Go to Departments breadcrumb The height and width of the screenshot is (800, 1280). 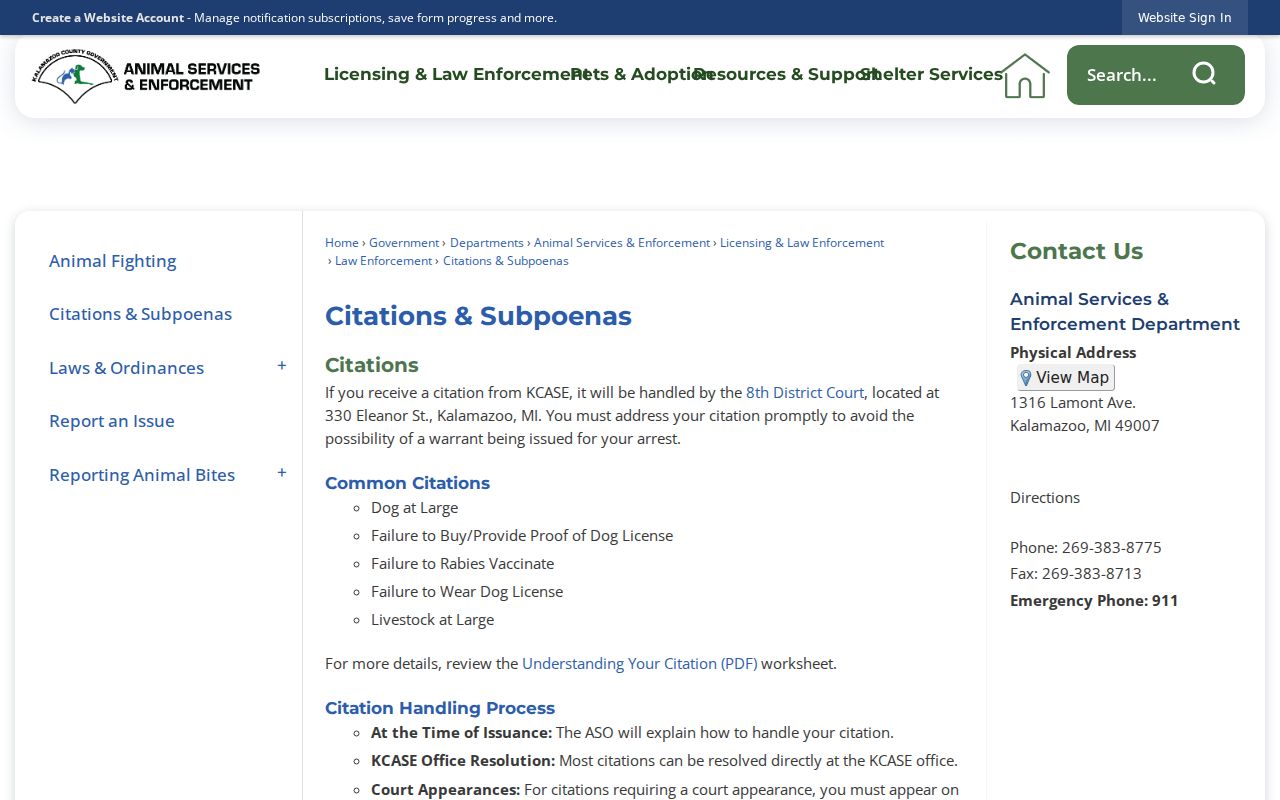pyautogui.click(x=487, y=243)
